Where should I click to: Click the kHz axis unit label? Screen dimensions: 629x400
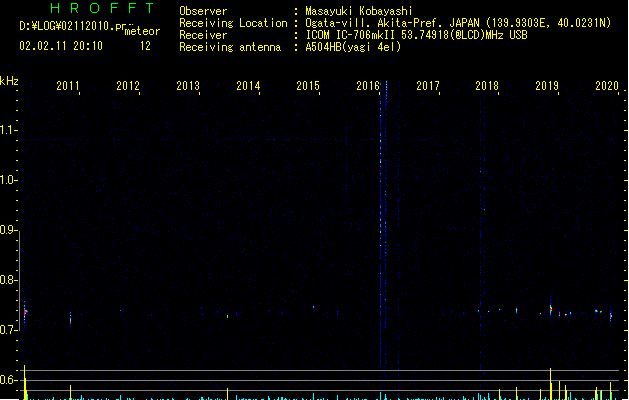click(x=9, y=81)
